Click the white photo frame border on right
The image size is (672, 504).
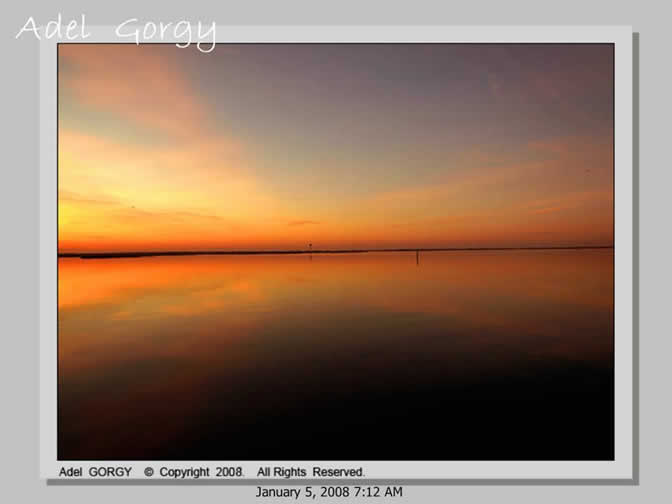tap(623, 250)
